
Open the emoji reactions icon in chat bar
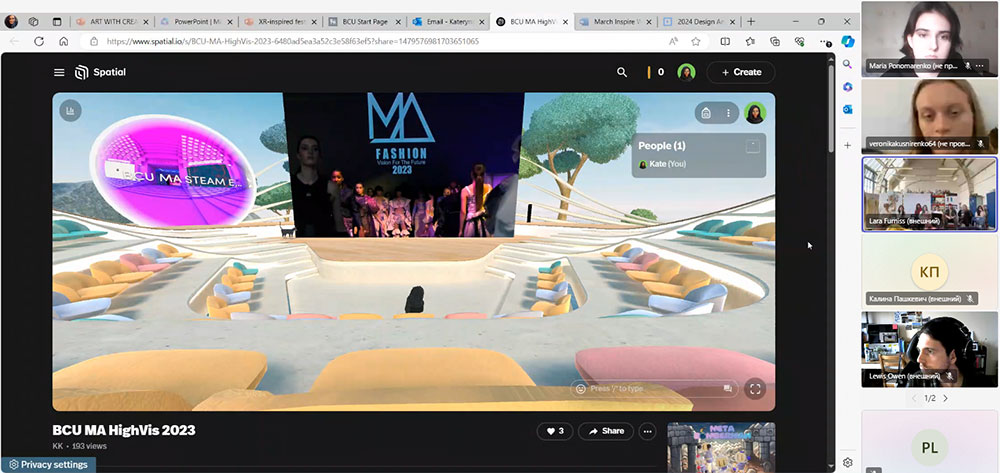click(580, 388)
